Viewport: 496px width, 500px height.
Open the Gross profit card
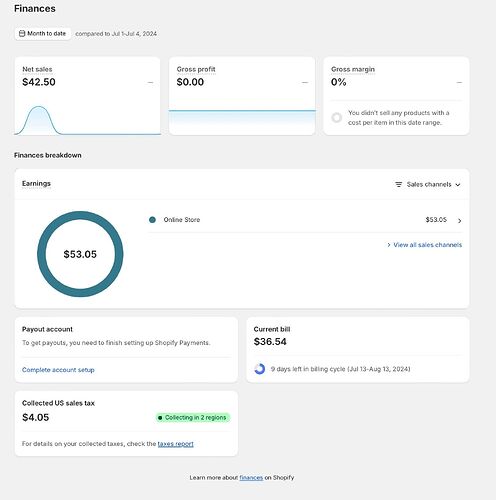tap(242, 96)
